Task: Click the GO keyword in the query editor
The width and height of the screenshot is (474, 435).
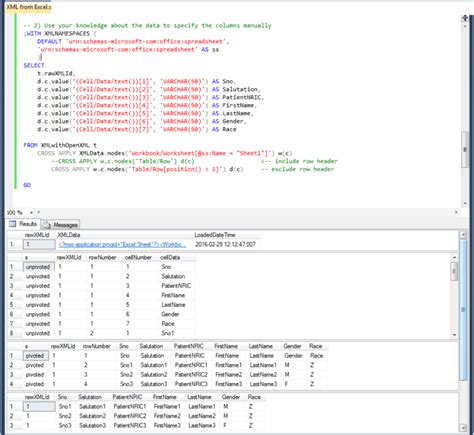Action: click(27, 185)
